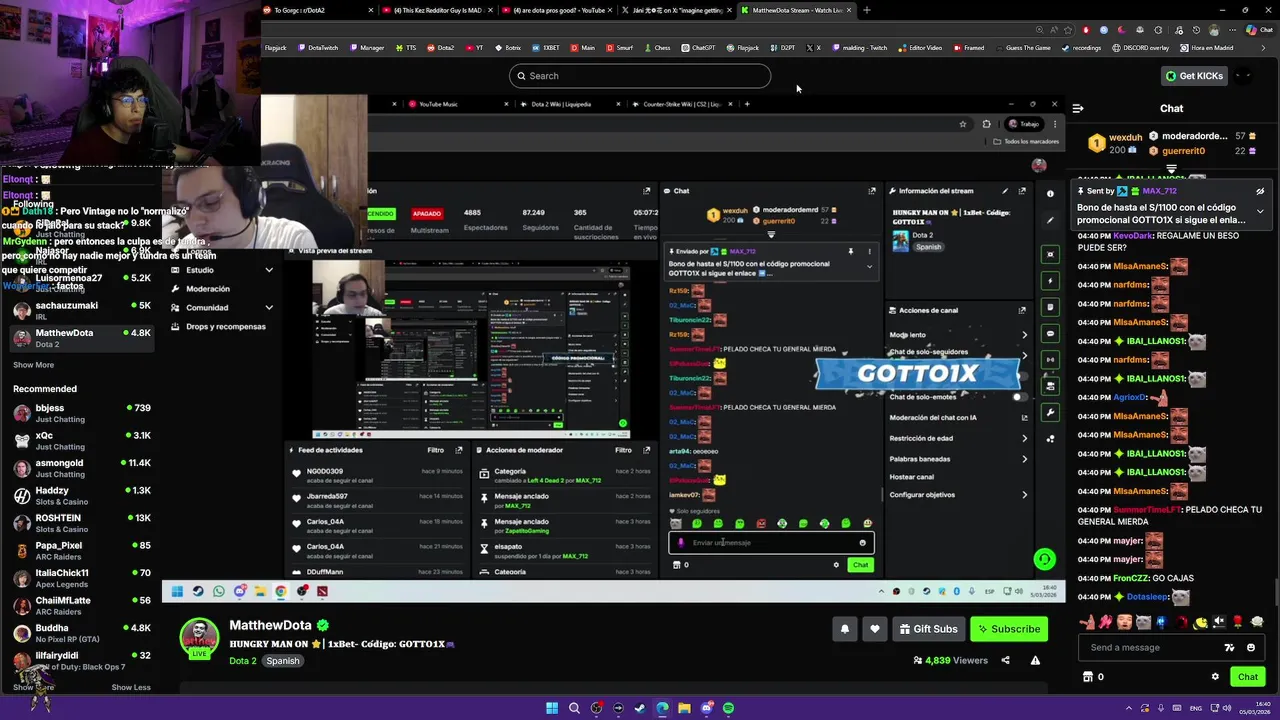
Task: Click dashboard info circle icon in side strip
Action: click(1050, 194)
